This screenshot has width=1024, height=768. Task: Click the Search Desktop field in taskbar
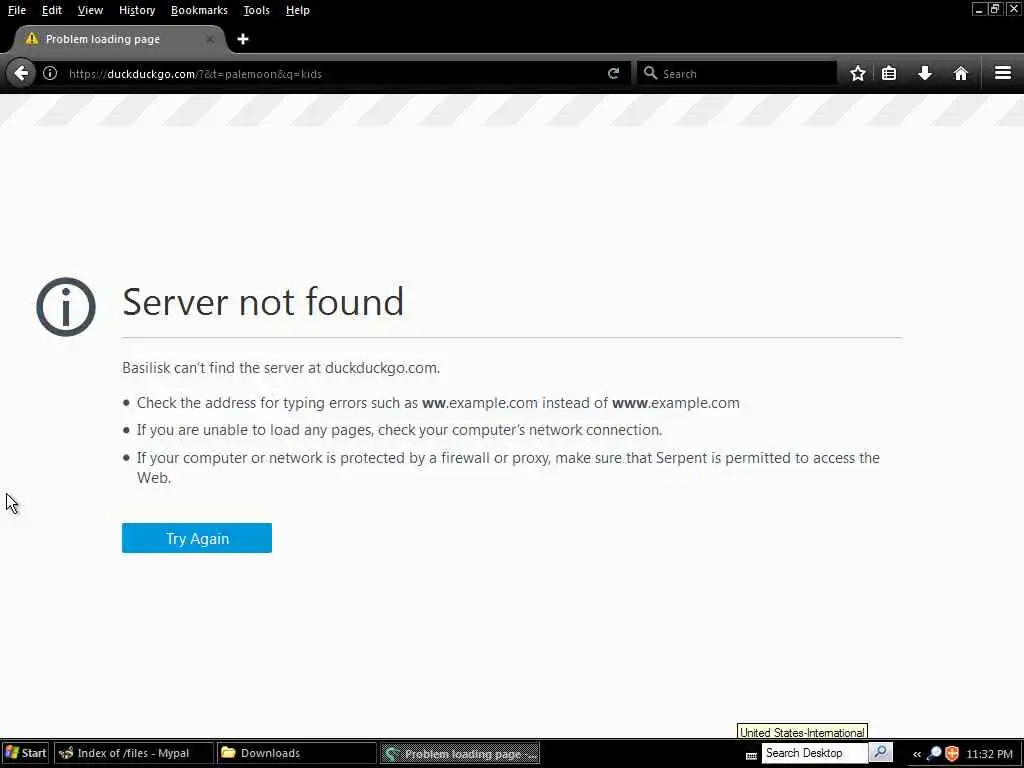click(x=814, y=753)
